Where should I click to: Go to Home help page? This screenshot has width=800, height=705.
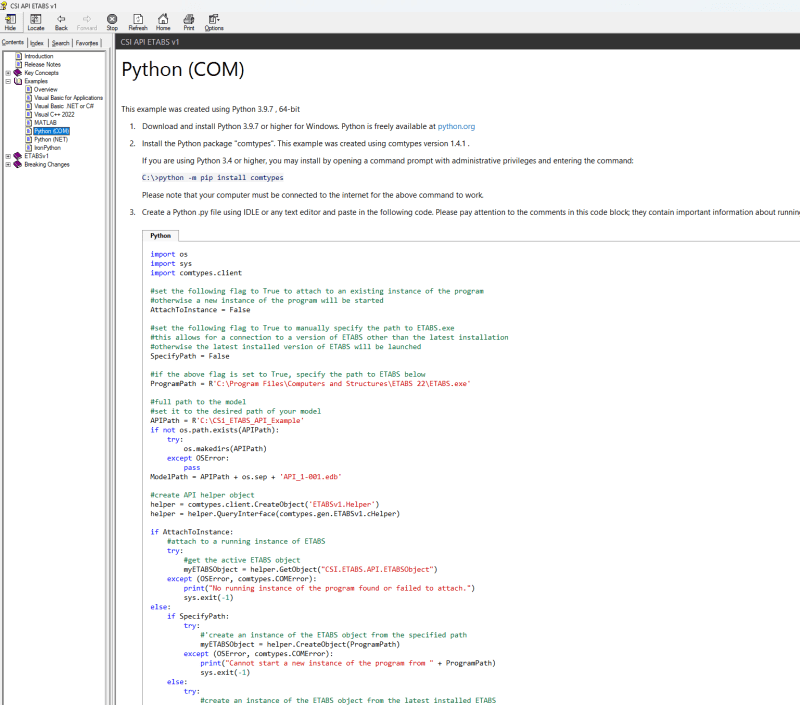point(163,22)
